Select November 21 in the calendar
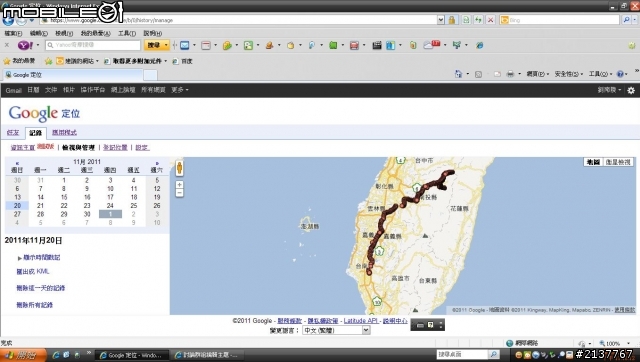The width and height of the screenshot is (640, 362). point(40,206)
